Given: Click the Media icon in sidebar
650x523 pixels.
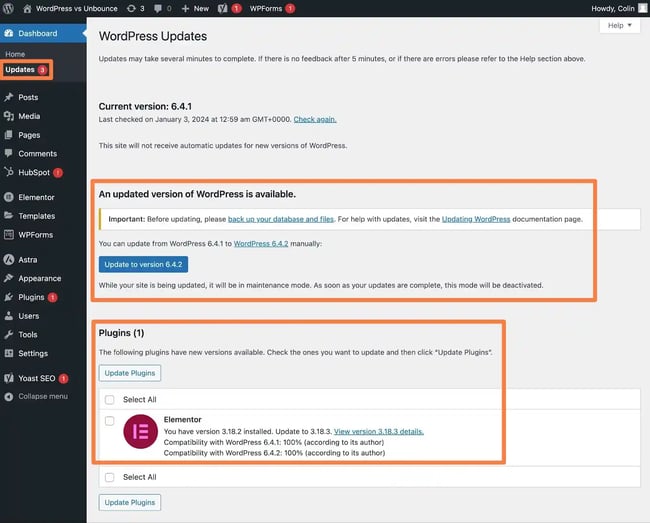Looking at the screenshot, I should coord(9,116).
